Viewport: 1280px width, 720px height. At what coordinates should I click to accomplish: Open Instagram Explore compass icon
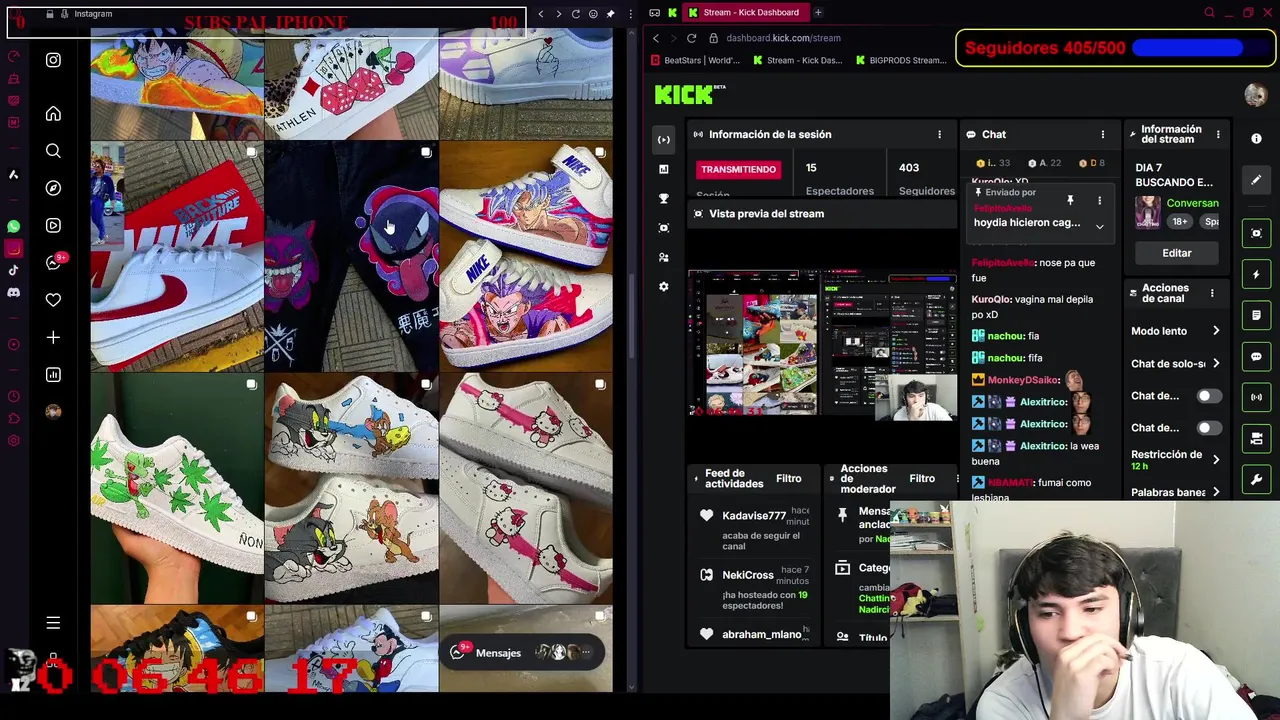point(53,188)
